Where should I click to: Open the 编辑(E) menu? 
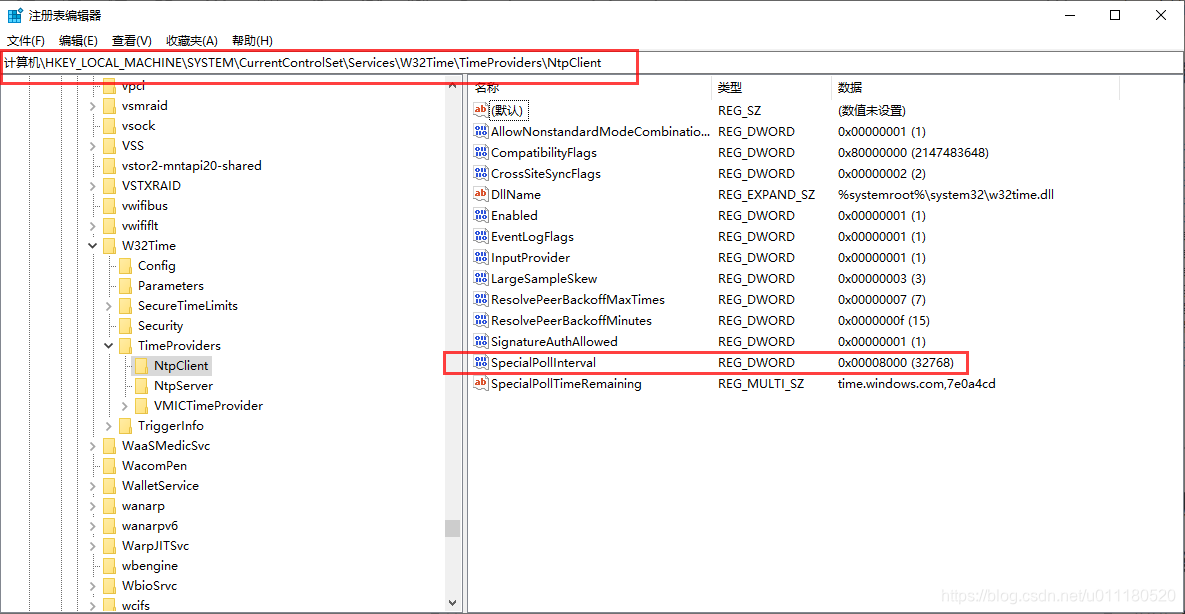(76, 40)
